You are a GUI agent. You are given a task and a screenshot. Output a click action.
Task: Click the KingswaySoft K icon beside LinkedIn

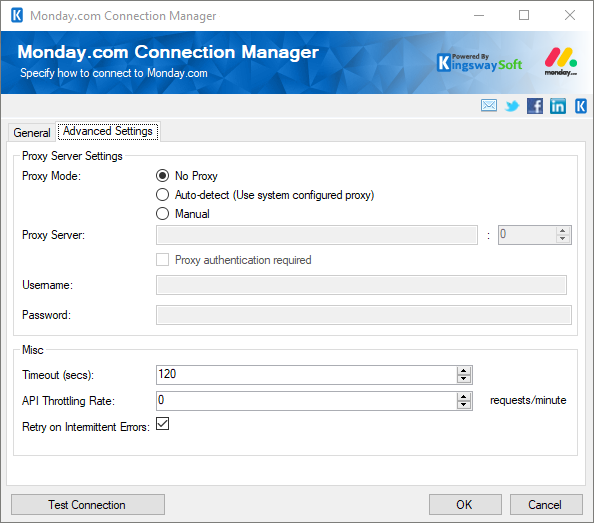click(581, 106)
